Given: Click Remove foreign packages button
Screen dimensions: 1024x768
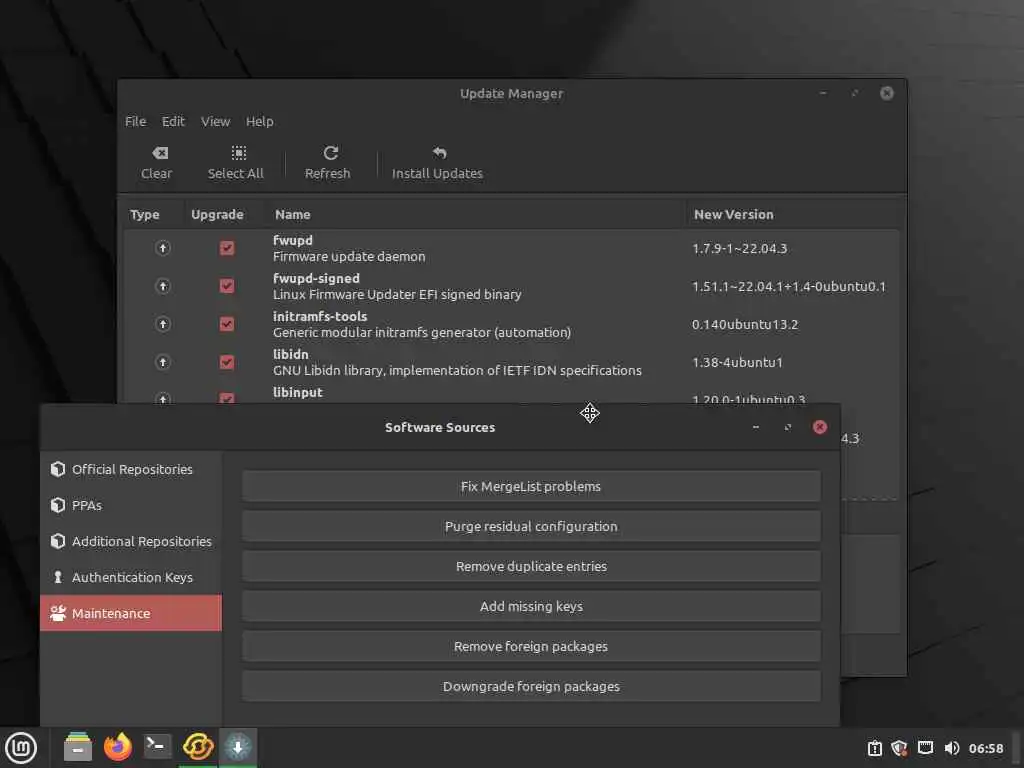Looking at the screenshot, I should [x=531, y=646].
